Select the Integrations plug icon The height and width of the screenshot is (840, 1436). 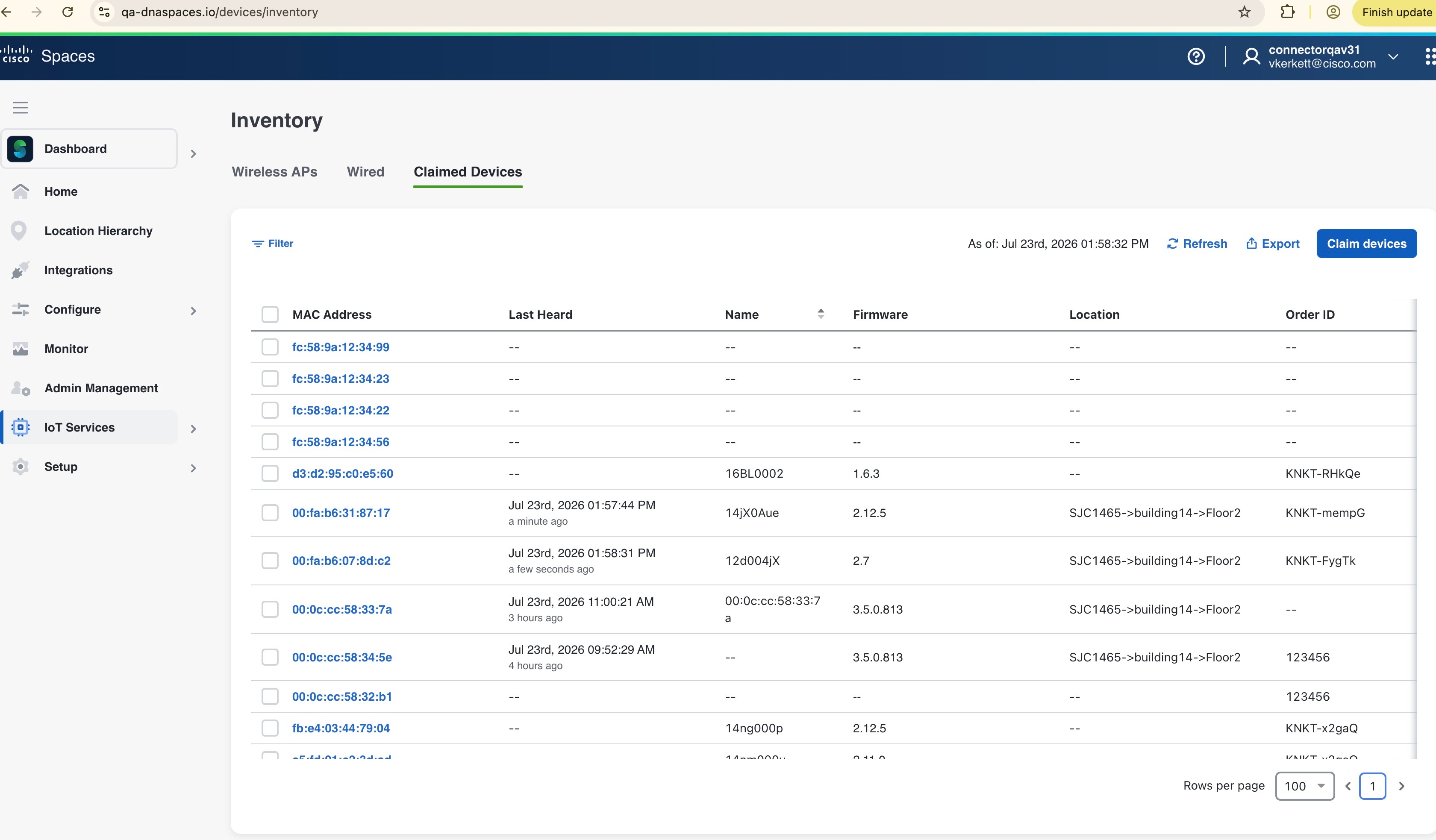coord(20,270)
